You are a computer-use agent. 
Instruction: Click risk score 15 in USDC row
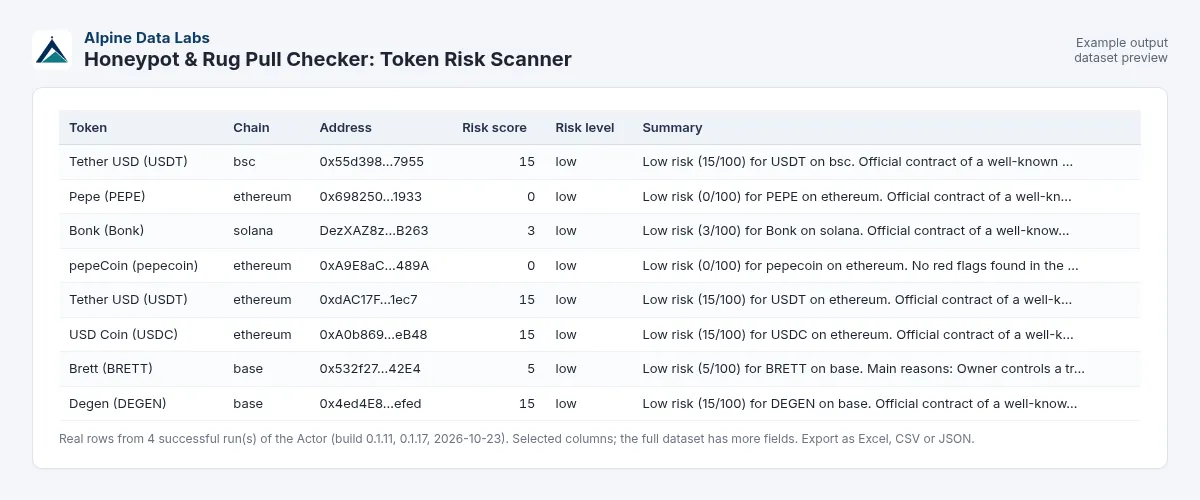527,335
